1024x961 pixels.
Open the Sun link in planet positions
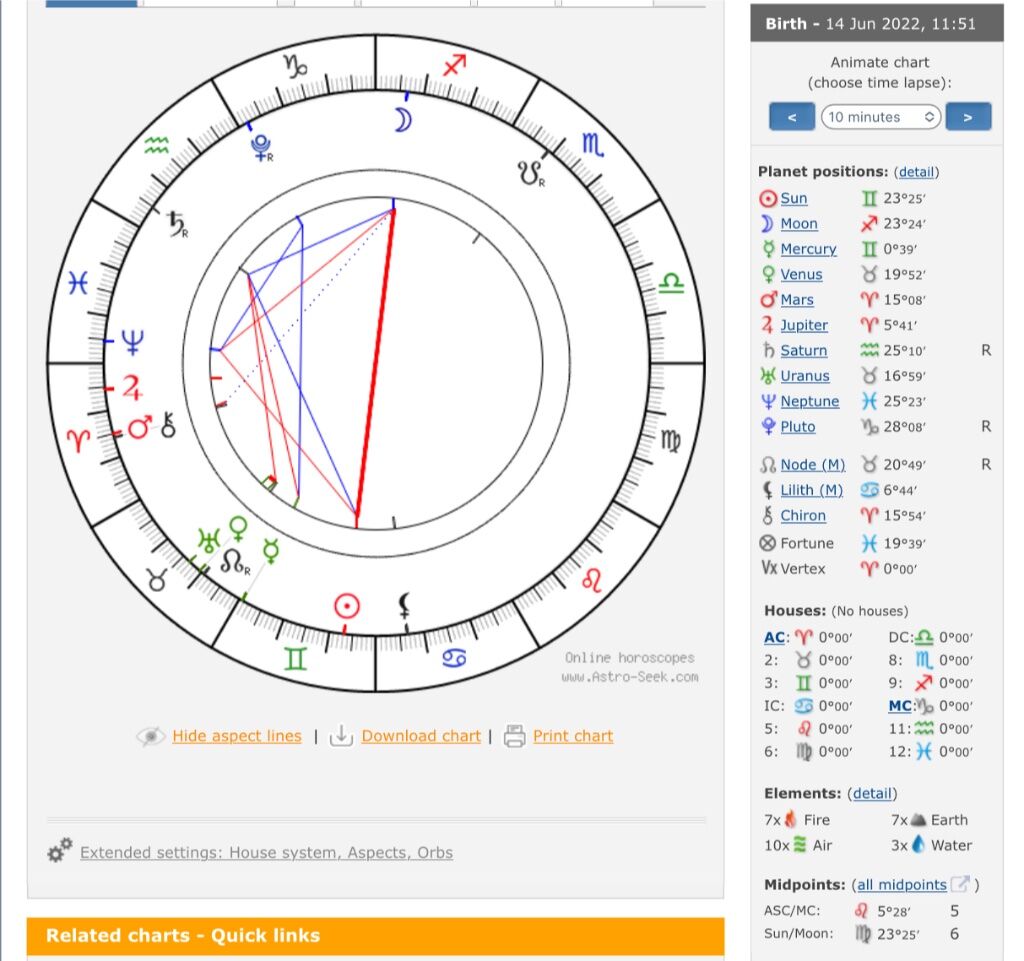click(x=794, y=198)
